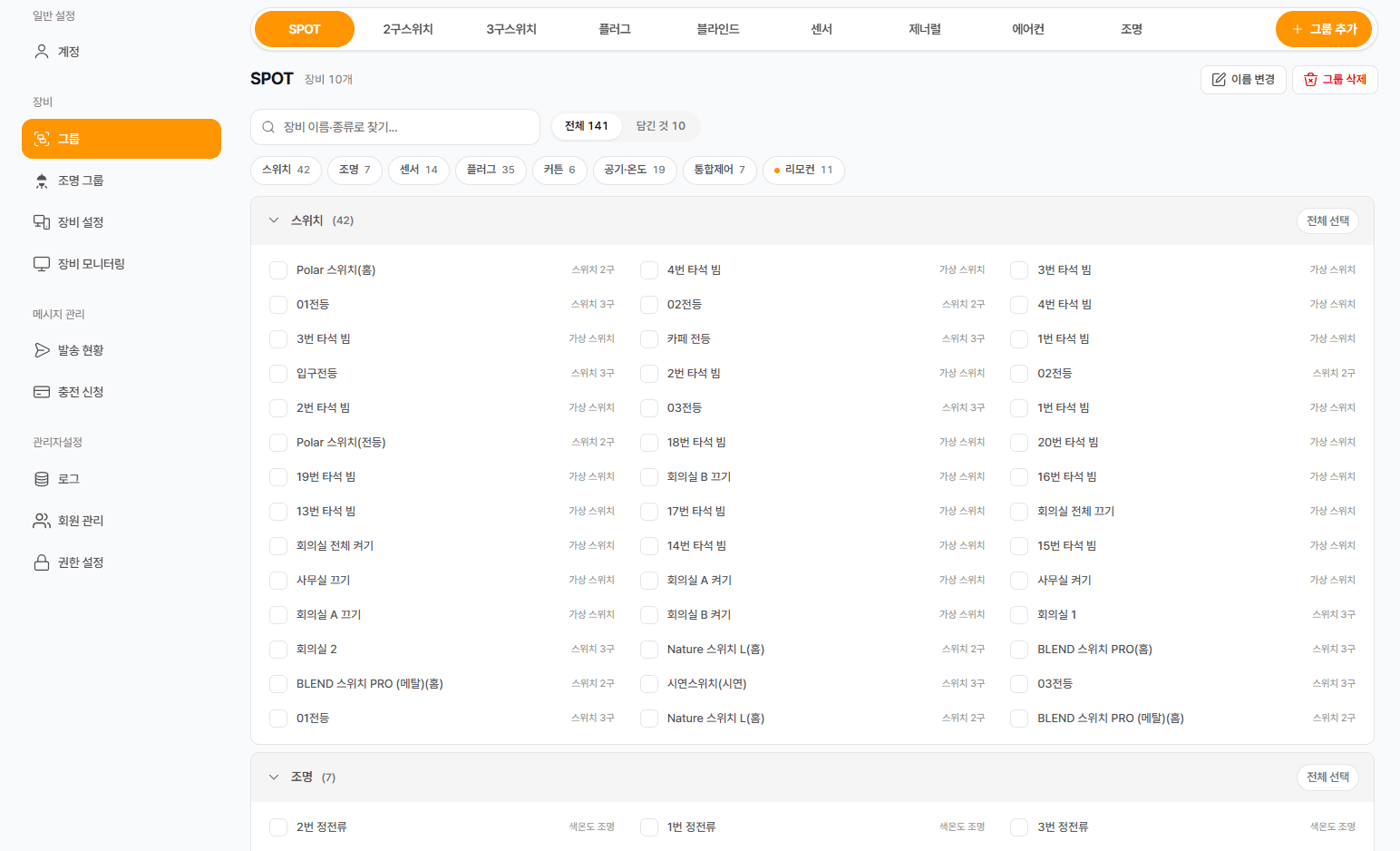Focus the 장비 이름·종류로 찾기 search field

click(395, 127)
